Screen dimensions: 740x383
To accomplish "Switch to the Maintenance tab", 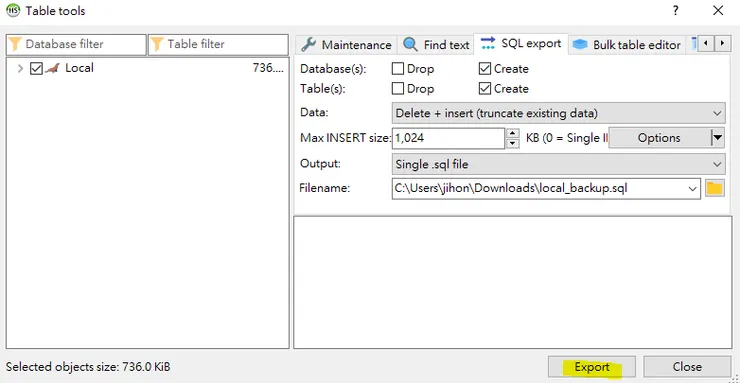I will coord(346,45).
